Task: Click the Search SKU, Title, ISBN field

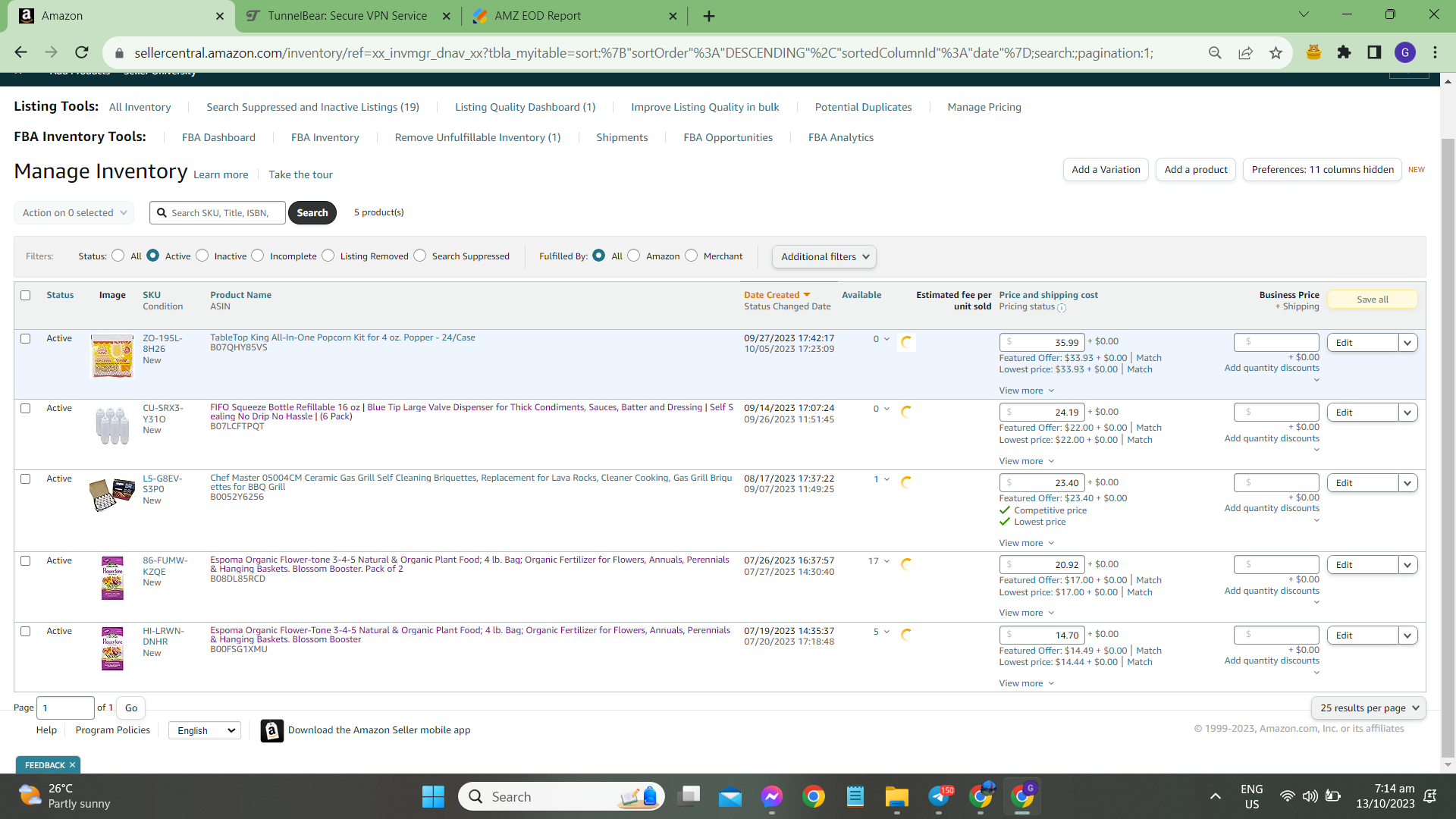Action: coord(218,213)
